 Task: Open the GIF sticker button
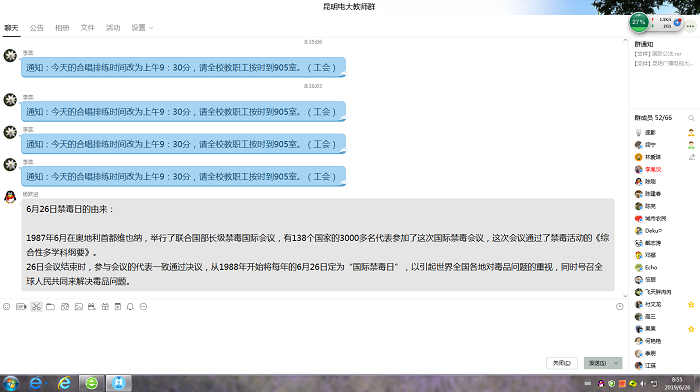click(x=21, y=307)
